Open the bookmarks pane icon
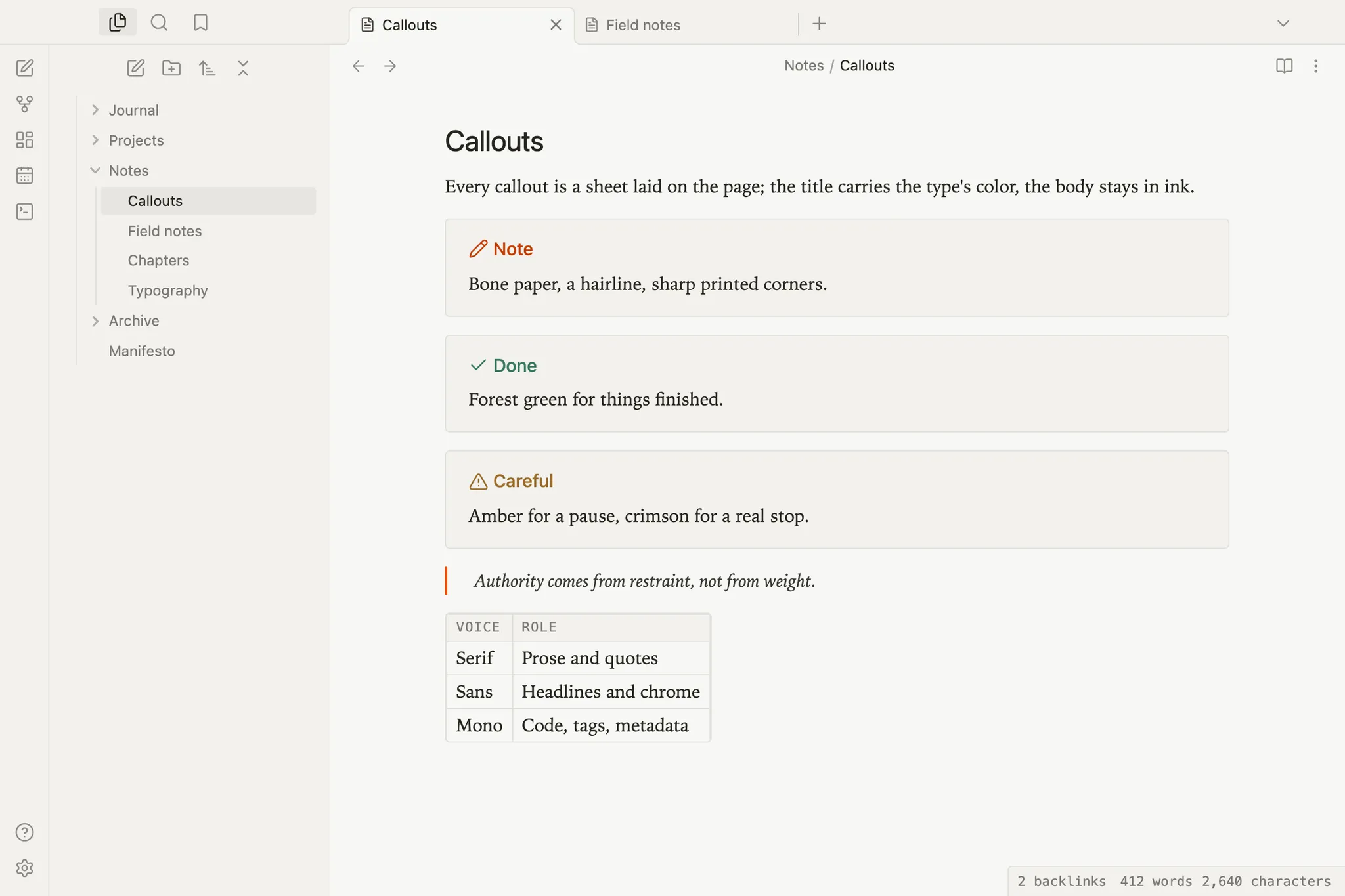This screenshot has height=896, width=1345. click(x=200, y=23)
